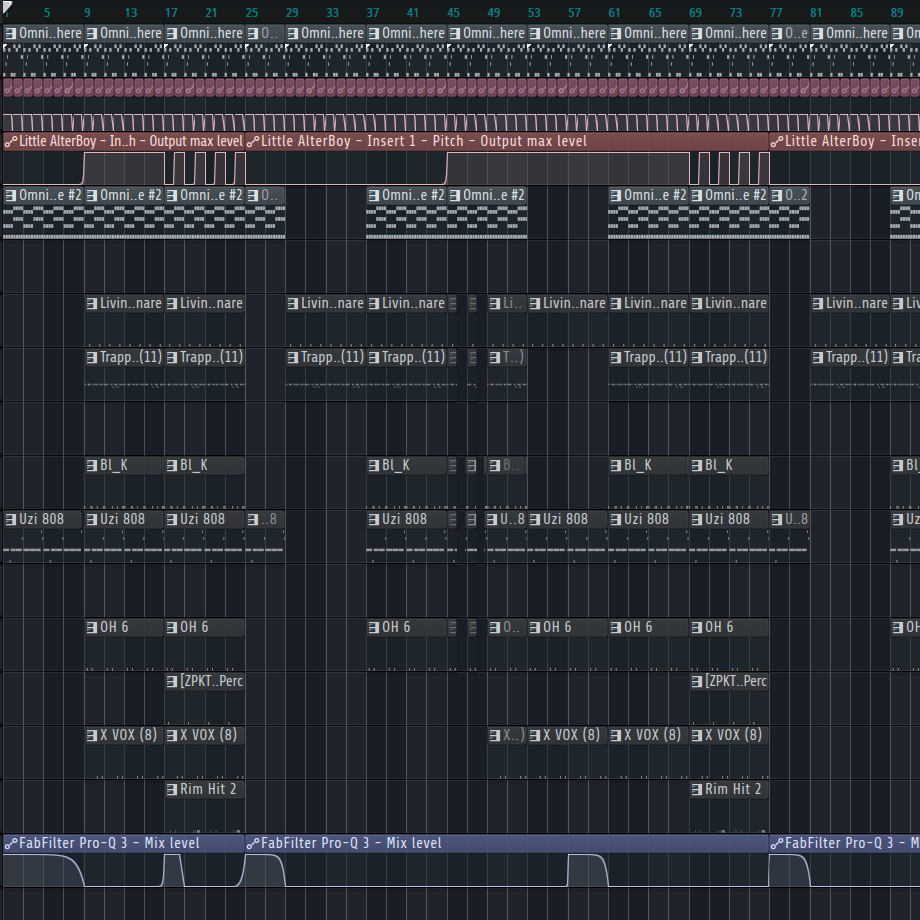Jump to bar 85 on the timeline ruler
The width and height of the screenshot is (920, 920).
[x=857, y=12]
